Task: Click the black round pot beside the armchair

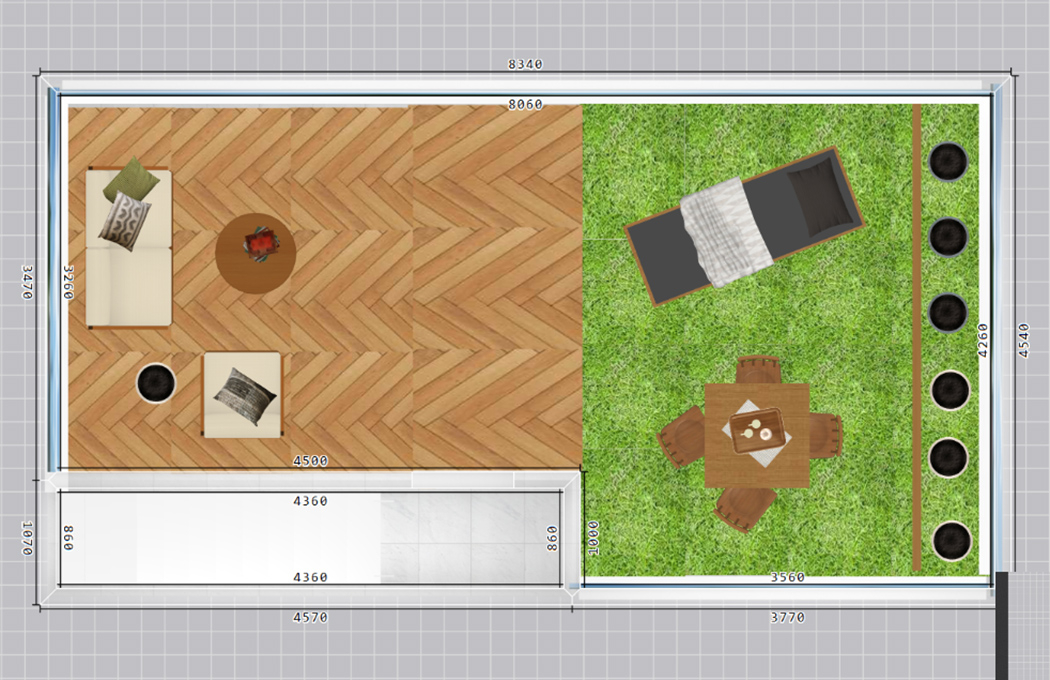Action: (156, 382)
